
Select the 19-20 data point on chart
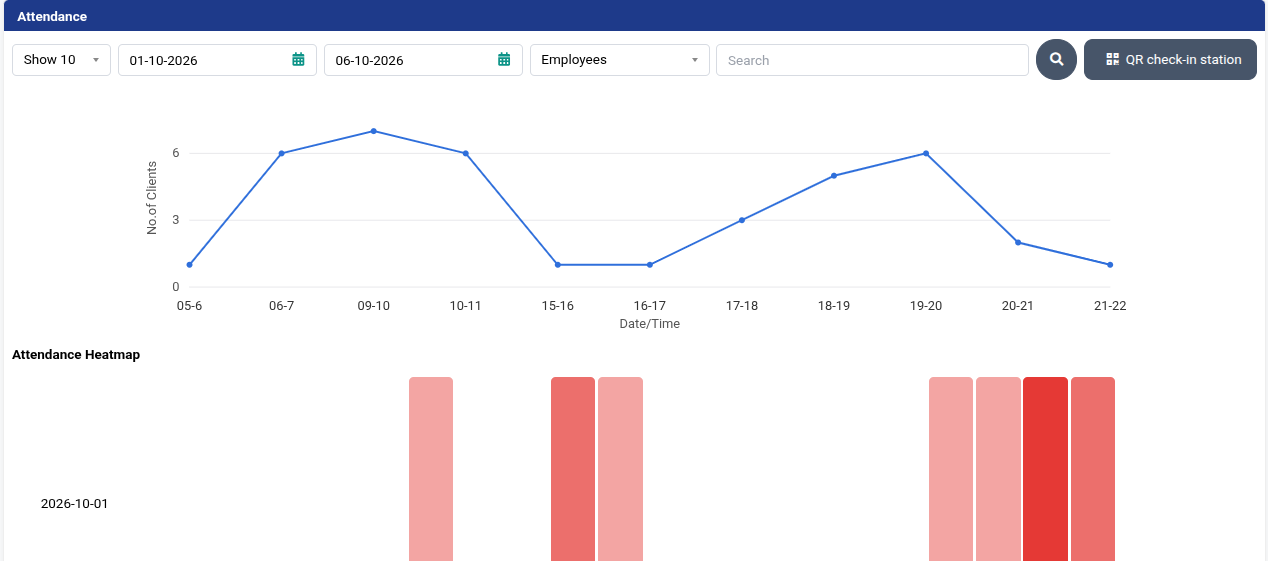coord(926,153)
